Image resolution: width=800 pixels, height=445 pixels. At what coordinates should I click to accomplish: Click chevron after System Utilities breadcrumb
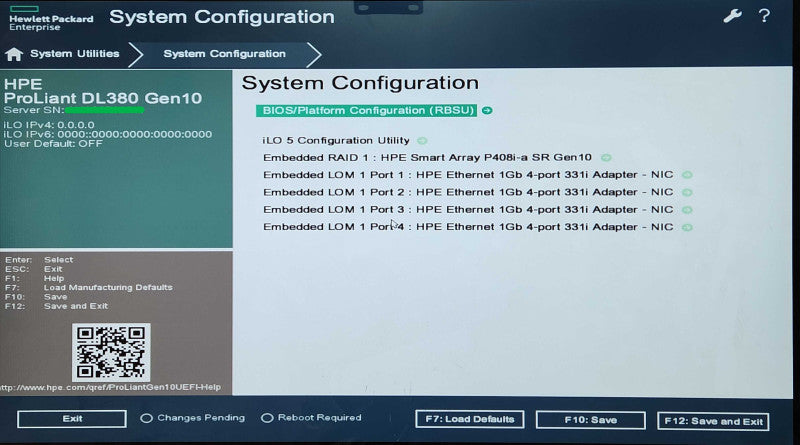[135, 55]
